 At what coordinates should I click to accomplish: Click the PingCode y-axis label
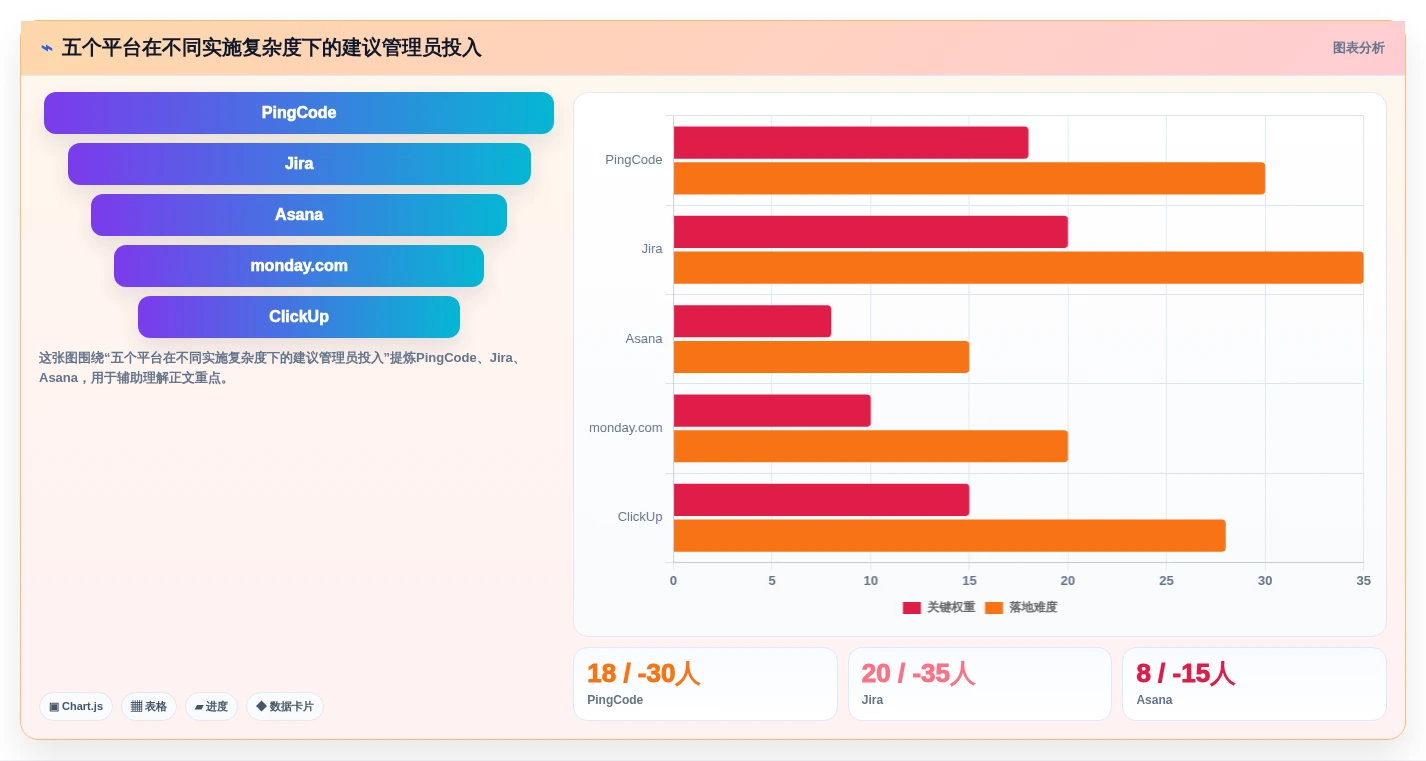point(633,160)
